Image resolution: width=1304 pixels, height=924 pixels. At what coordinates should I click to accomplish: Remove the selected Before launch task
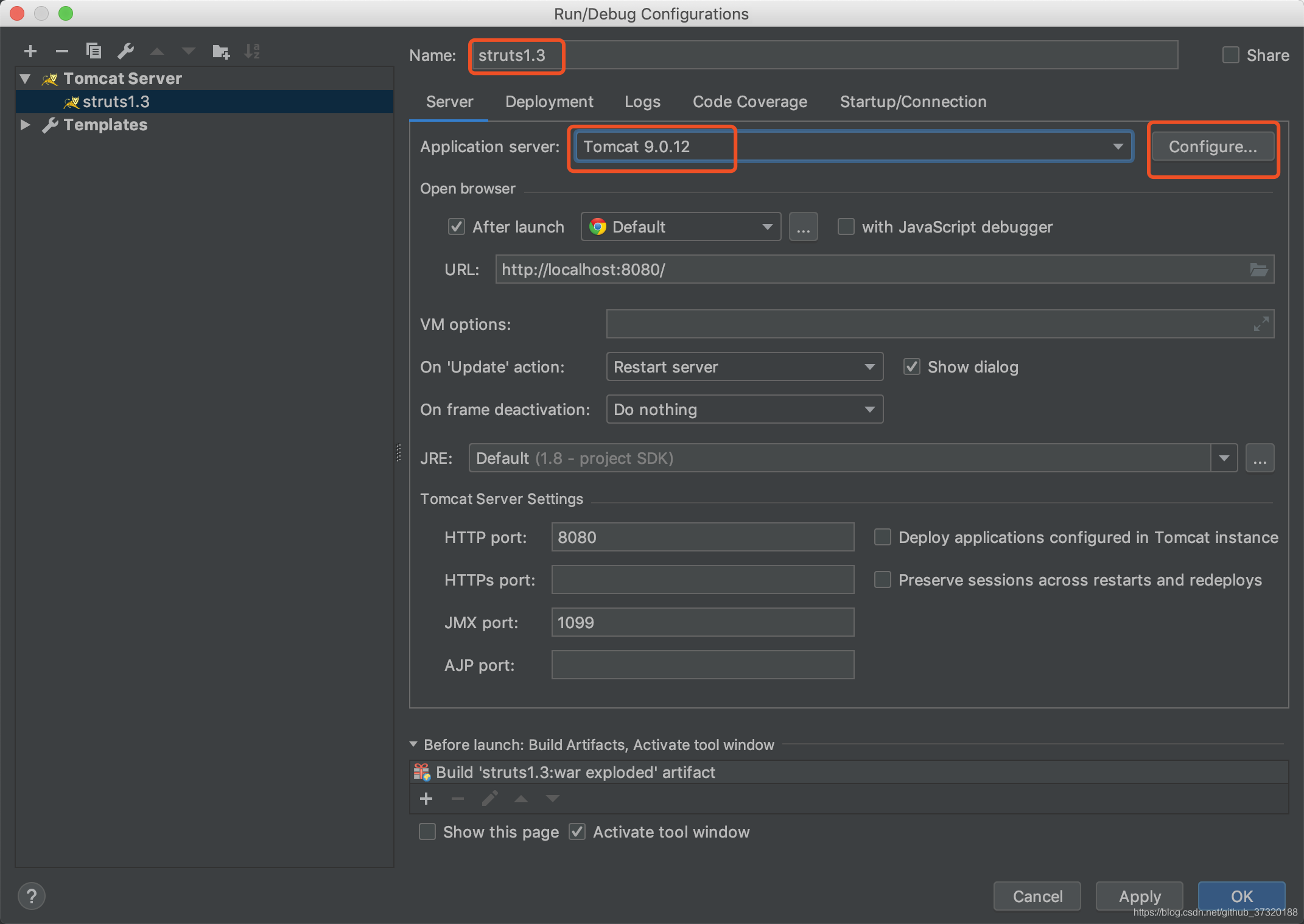click(458, 799)
